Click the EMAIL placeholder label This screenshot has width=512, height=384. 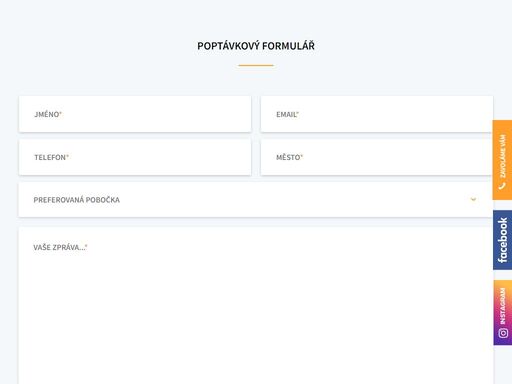287,114
